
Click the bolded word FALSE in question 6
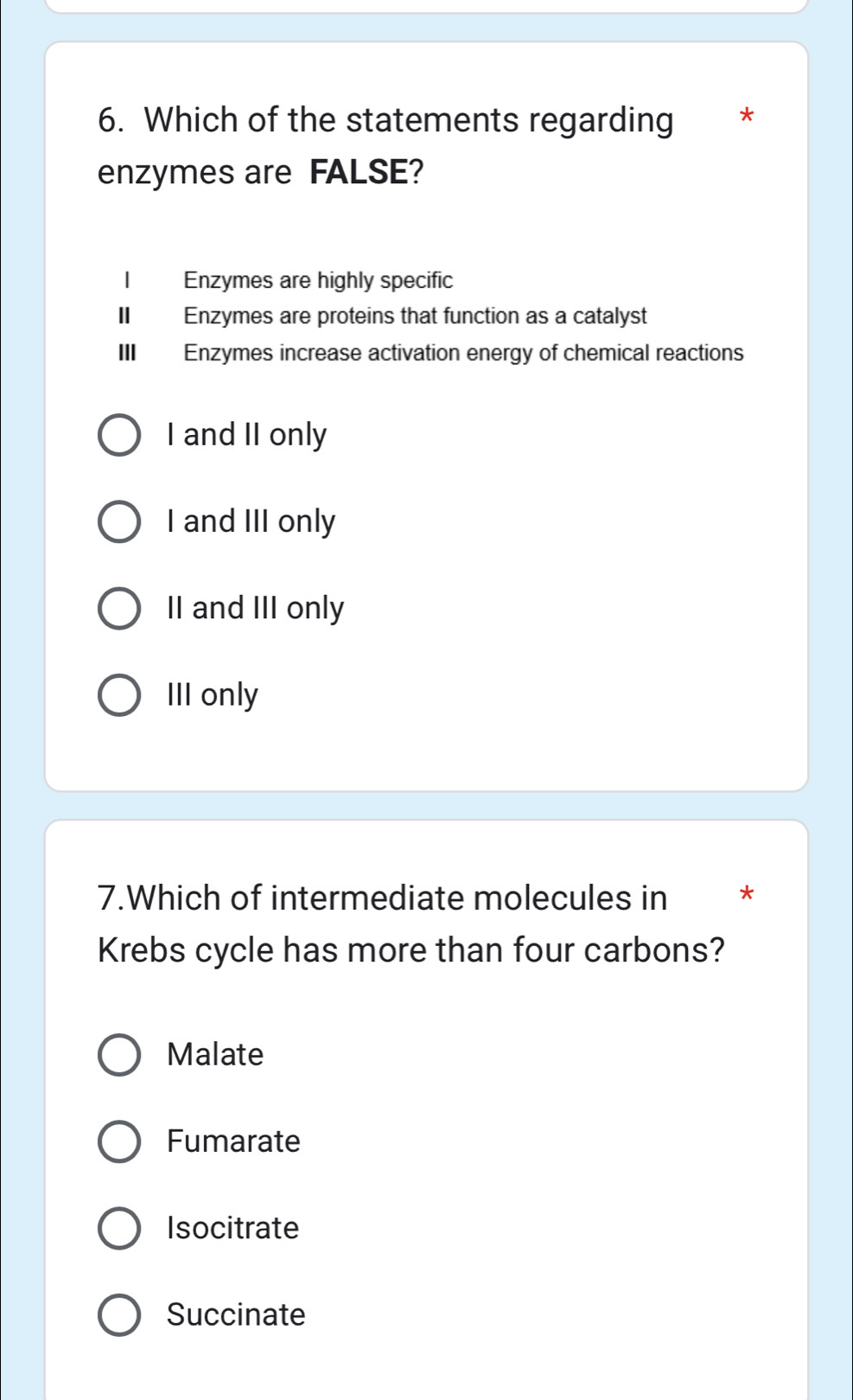click(354, 171)
